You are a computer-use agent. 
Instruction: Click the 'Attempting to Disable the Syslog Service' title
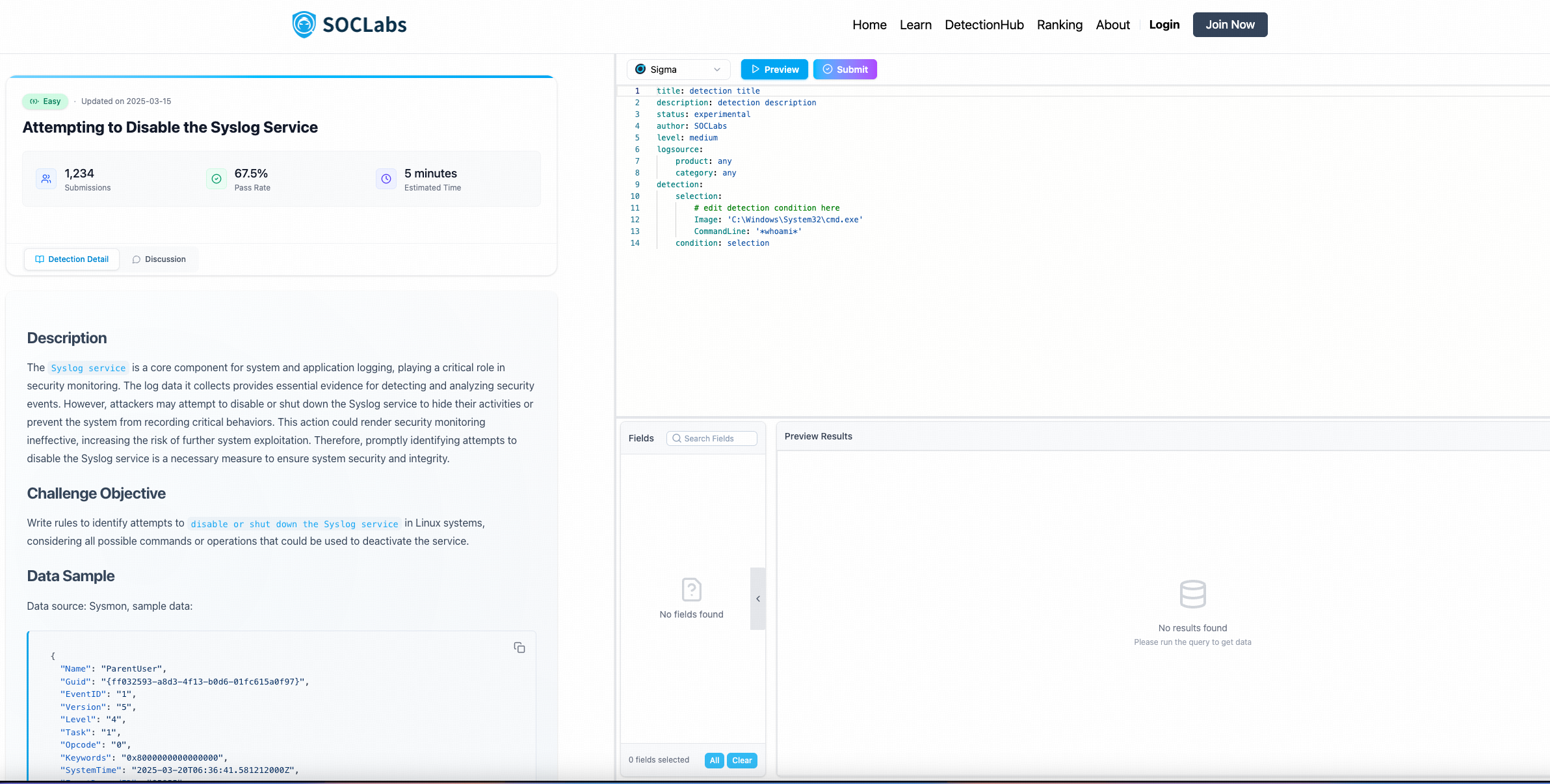tap(170, 127)
